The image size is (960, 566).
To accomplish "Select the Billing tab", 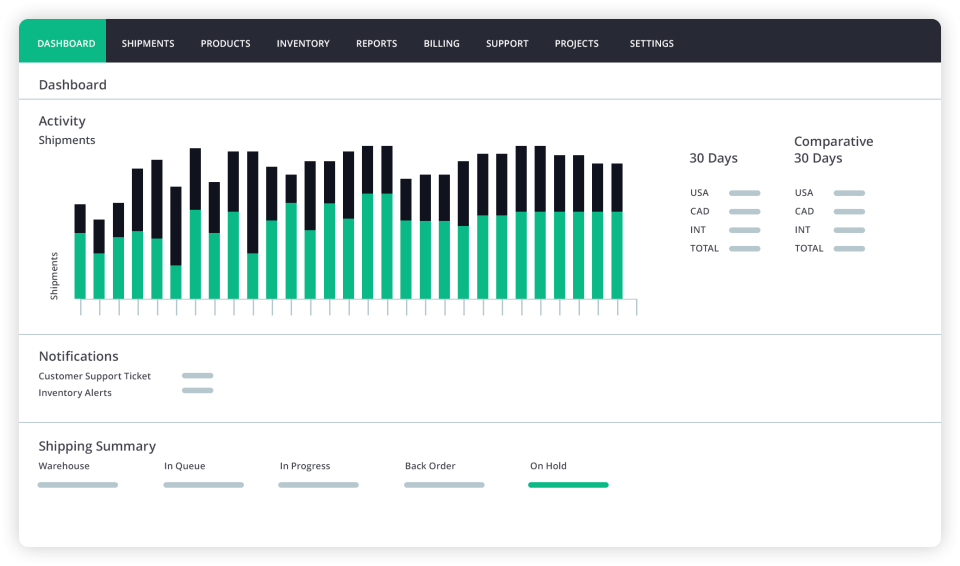I will coord(441,43).
